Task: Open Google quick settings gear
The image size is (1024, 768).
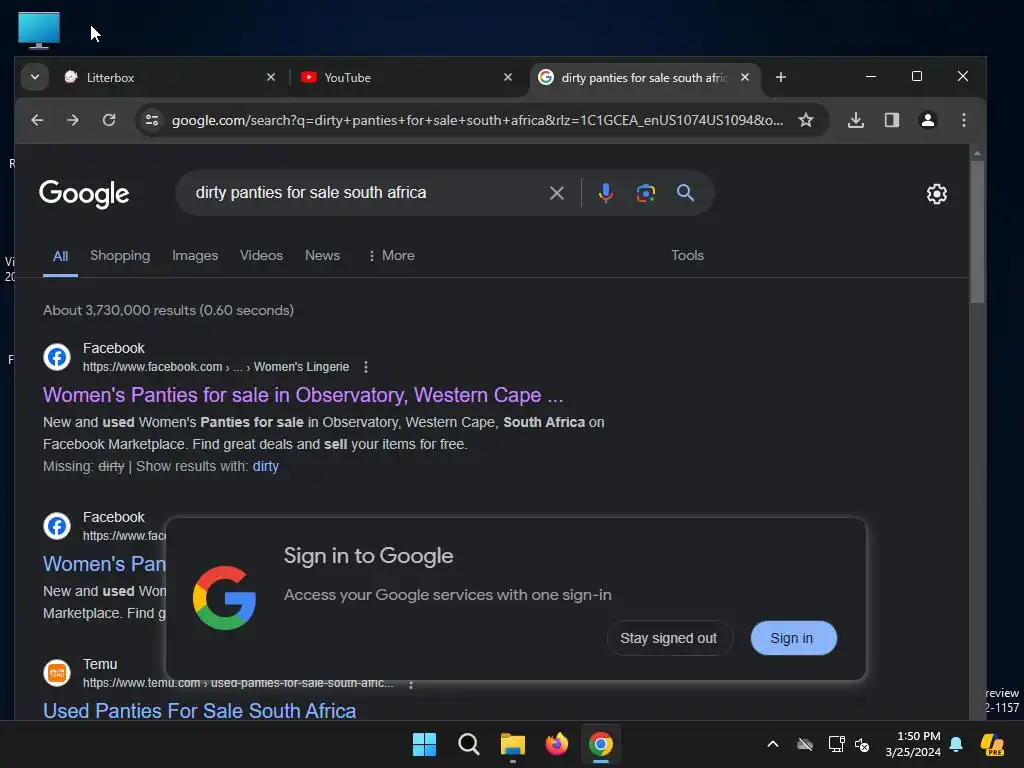Action: pos(936,194)
